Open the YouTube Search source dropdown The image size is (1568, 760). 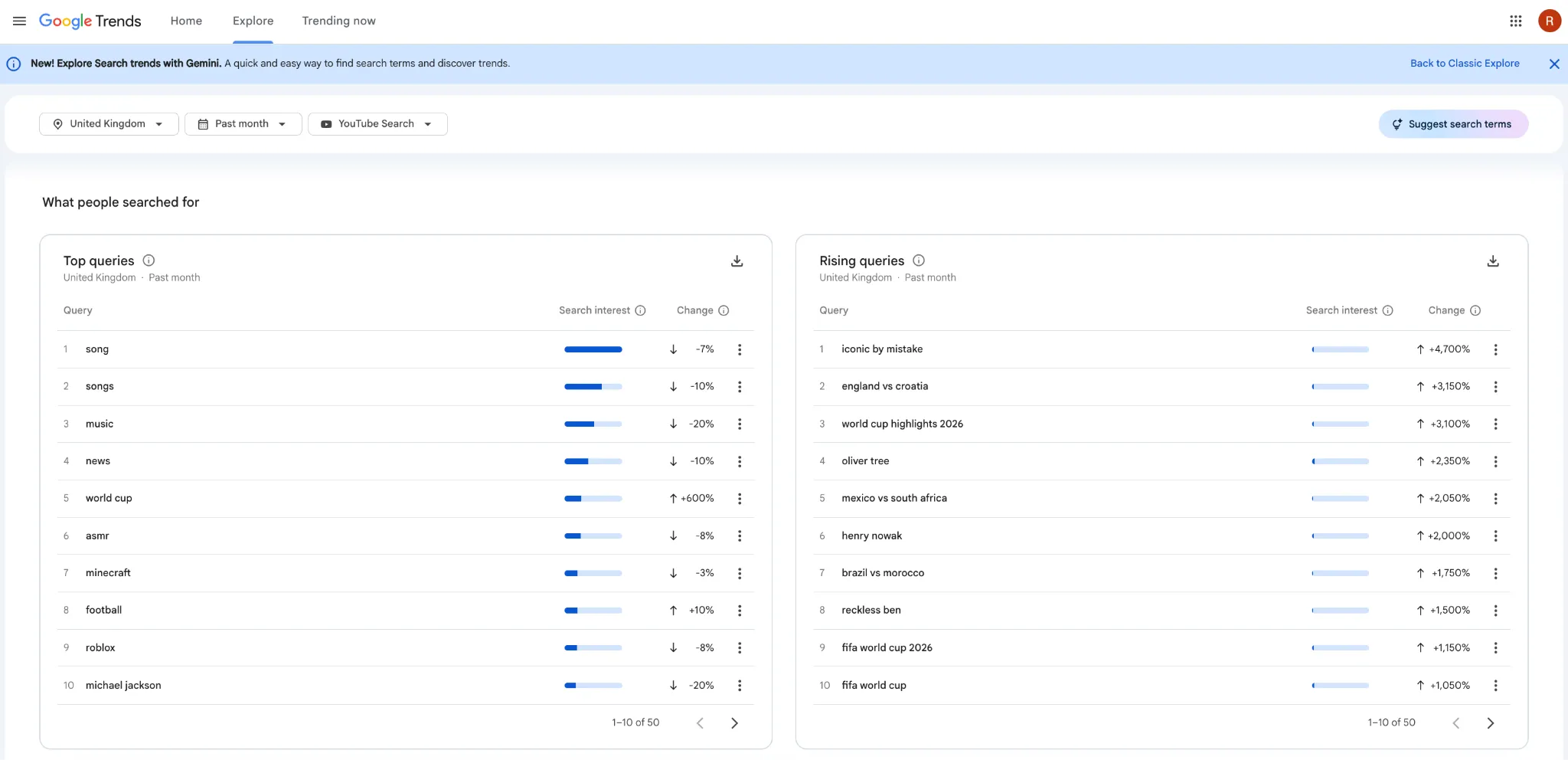click(377, 124)
